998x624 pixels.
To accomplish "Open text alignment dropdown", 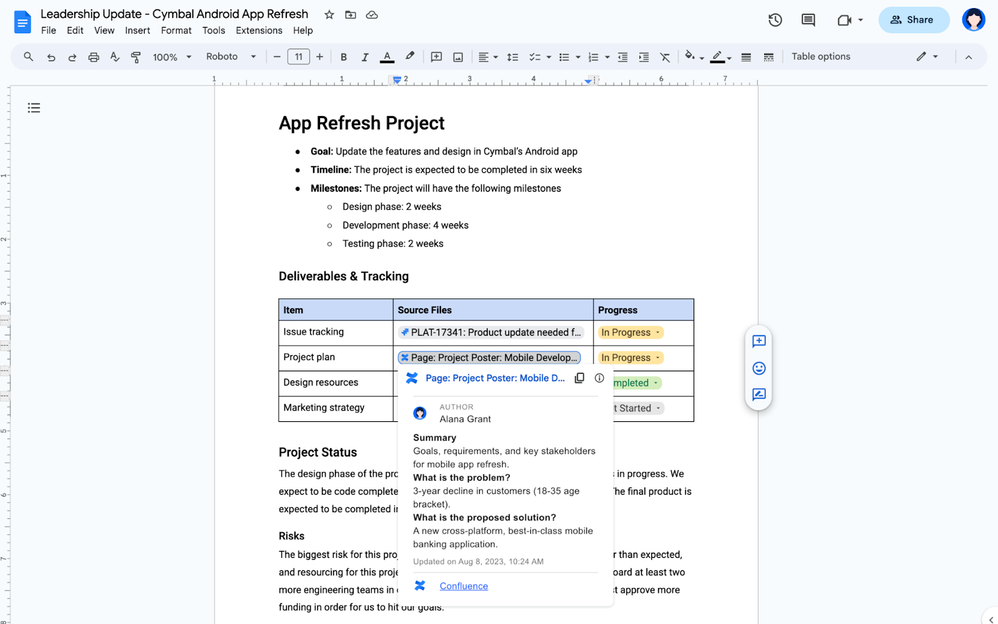I will point(488,57).
